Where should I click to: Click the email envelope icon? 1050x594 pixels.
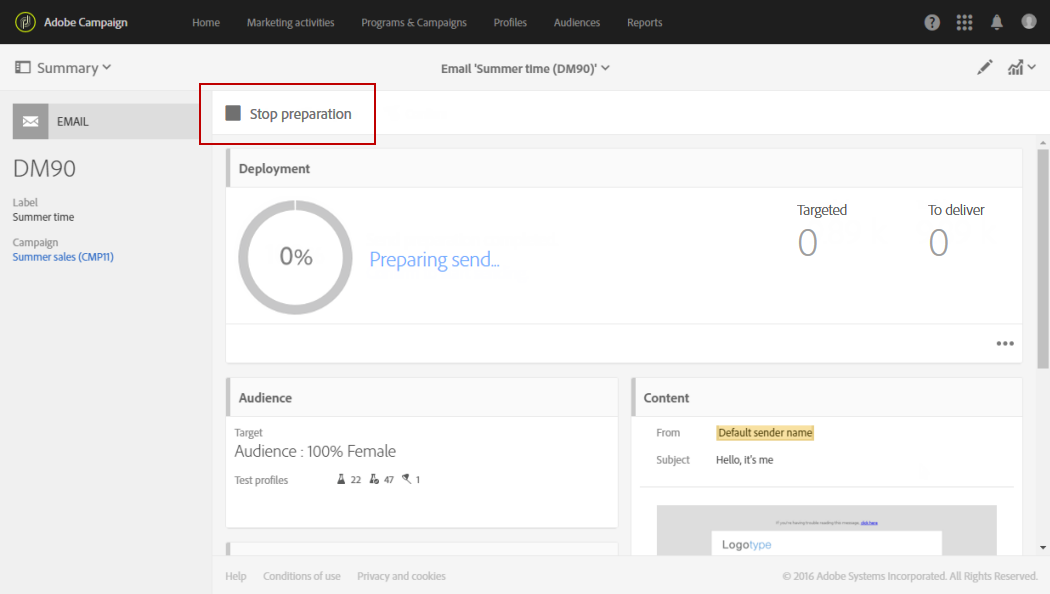pyautogui.click(x=30, y=121)
